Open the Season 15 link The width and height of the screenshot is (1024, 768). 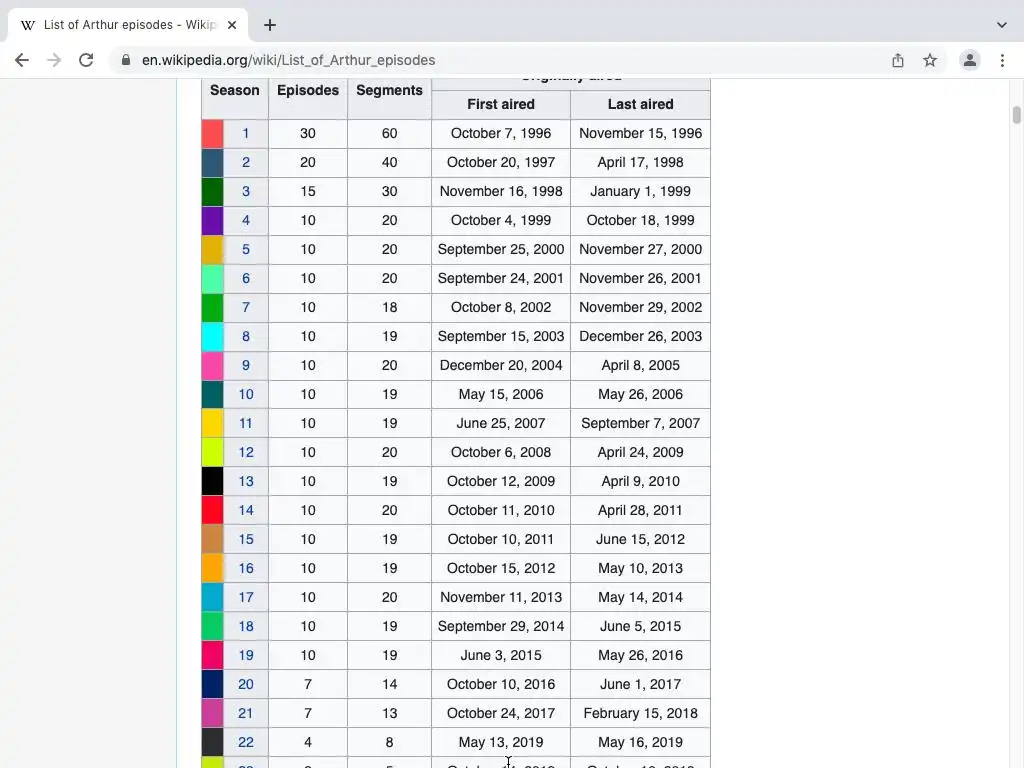point(246,539)
